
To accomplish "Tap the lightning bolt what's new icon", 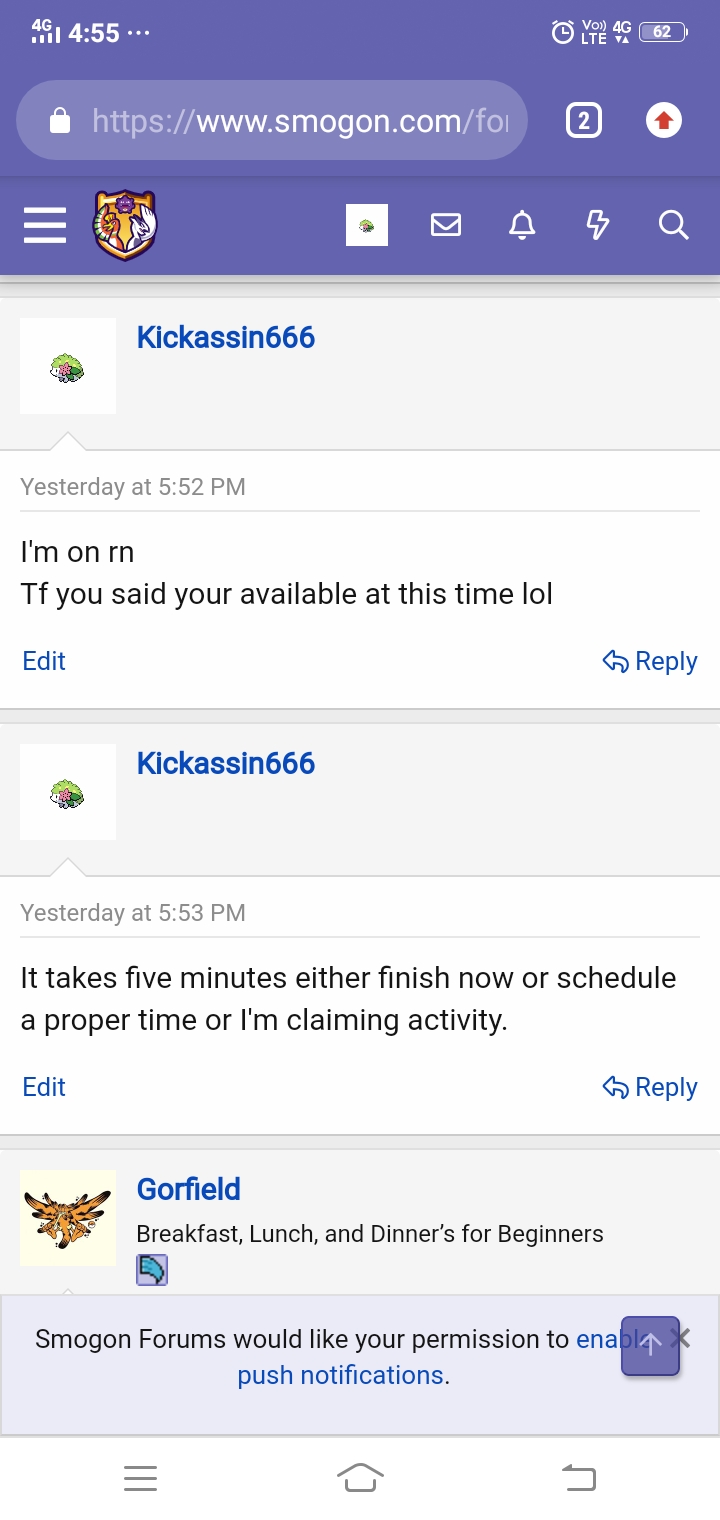I will point(597,226).
